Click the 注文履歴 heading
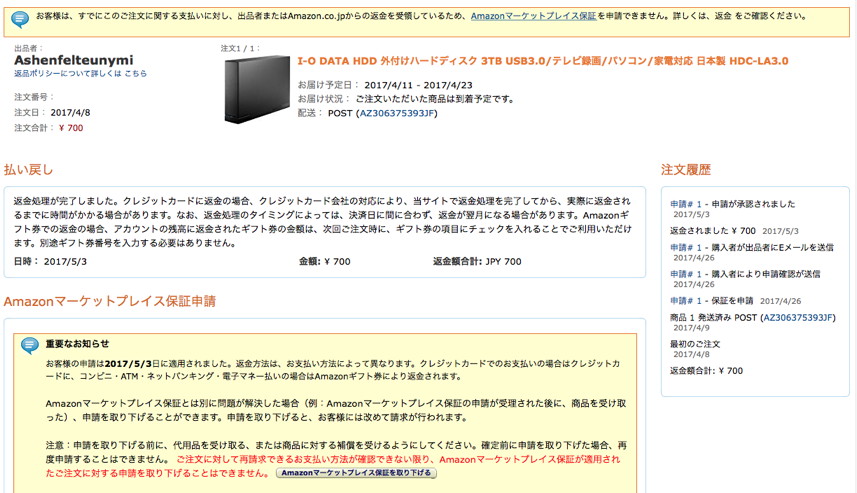 (x=685, y=169)
